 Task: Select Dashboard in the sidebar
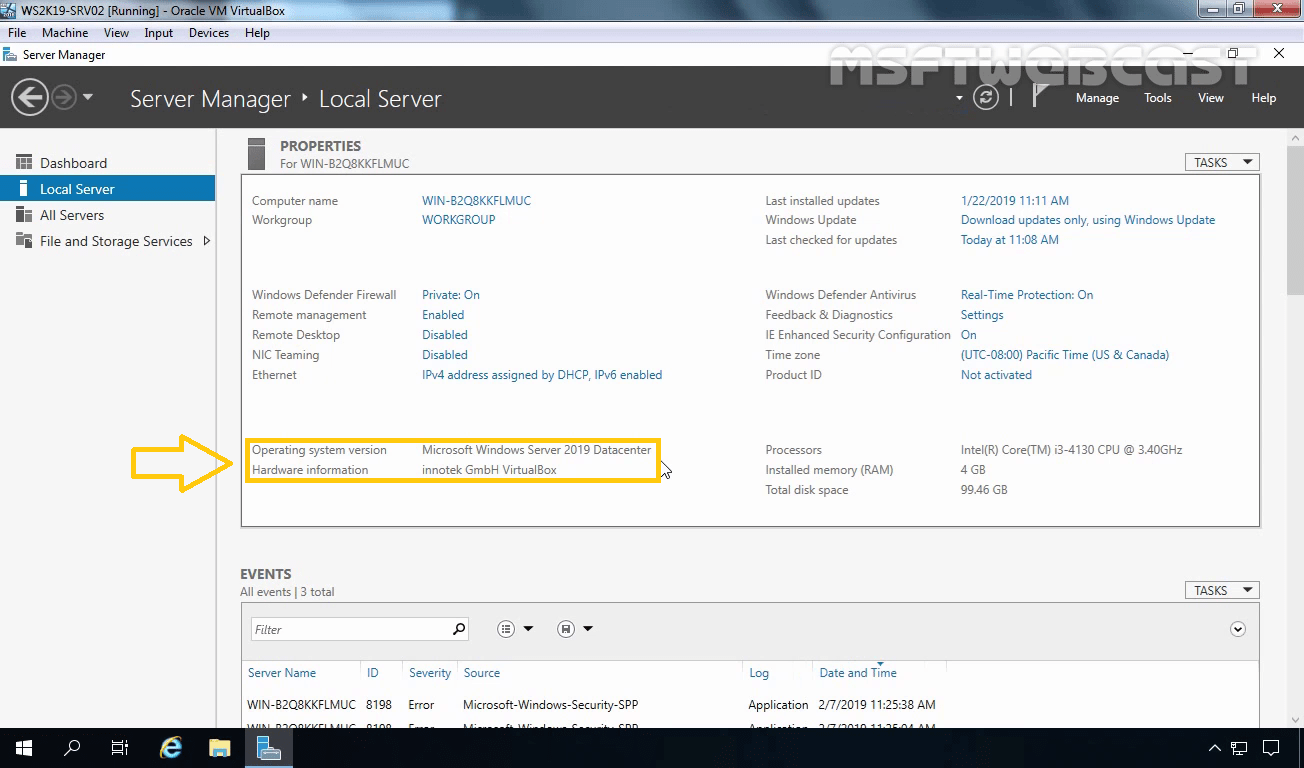[108, 163]
